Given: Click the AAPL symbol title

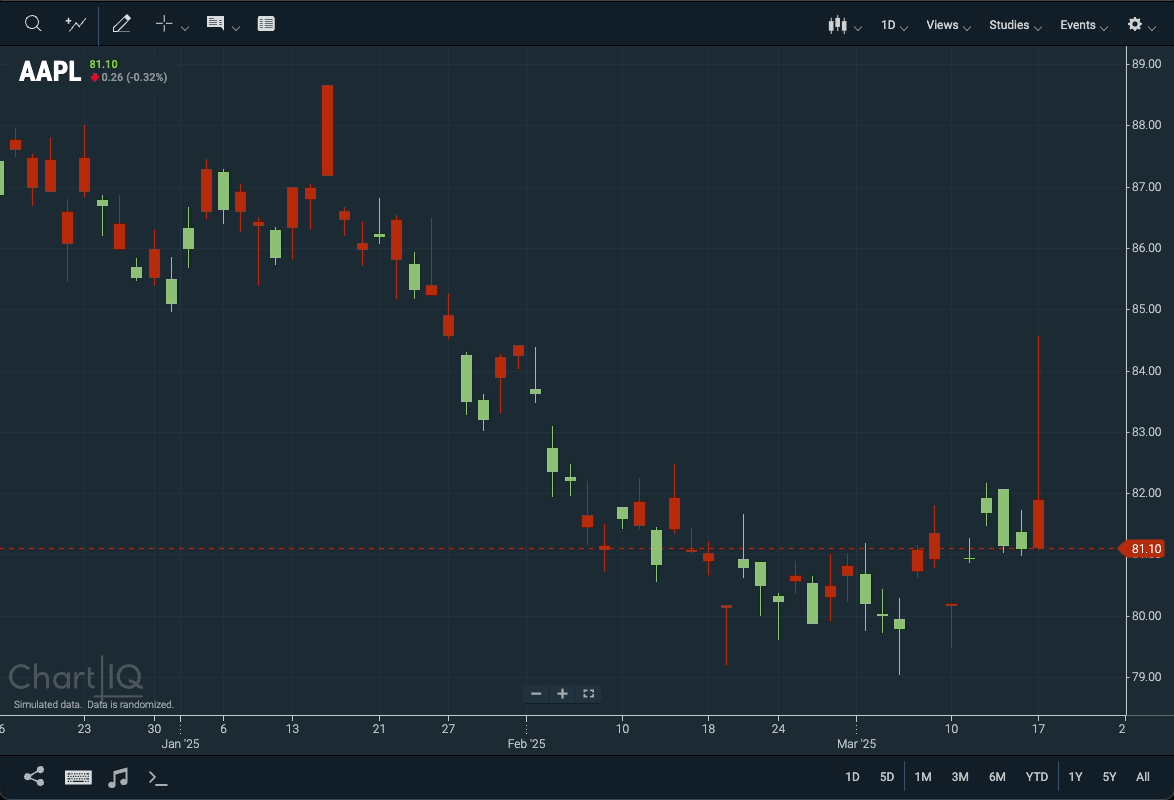Looking at the screenshot, I should click(x=49, y=70).
